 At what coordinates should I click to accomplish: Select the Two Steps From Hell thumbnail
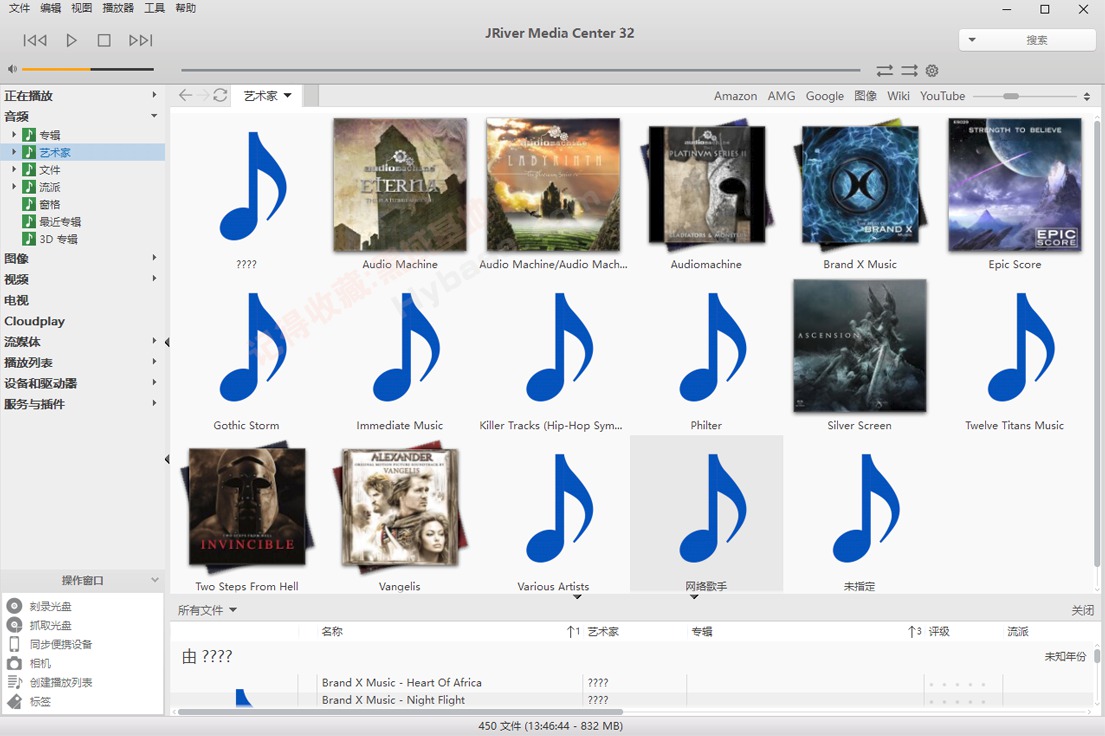click(x=247, y=507)
